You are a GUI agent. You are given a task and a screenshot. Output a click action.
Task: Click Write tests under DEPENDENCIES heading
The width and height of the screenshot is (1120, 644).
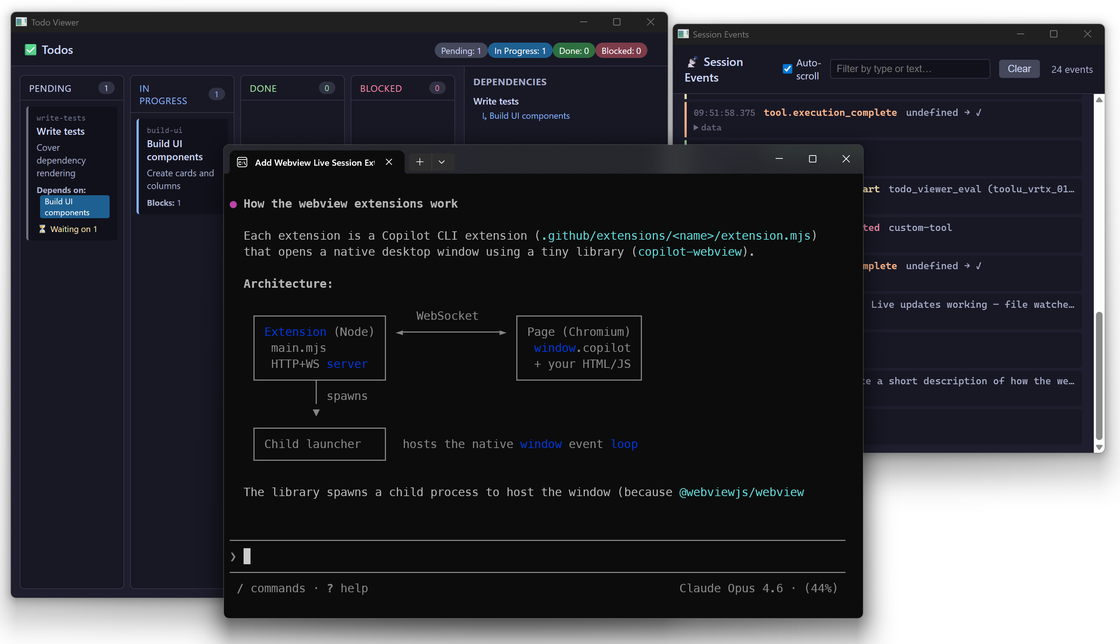coord(496,101)
